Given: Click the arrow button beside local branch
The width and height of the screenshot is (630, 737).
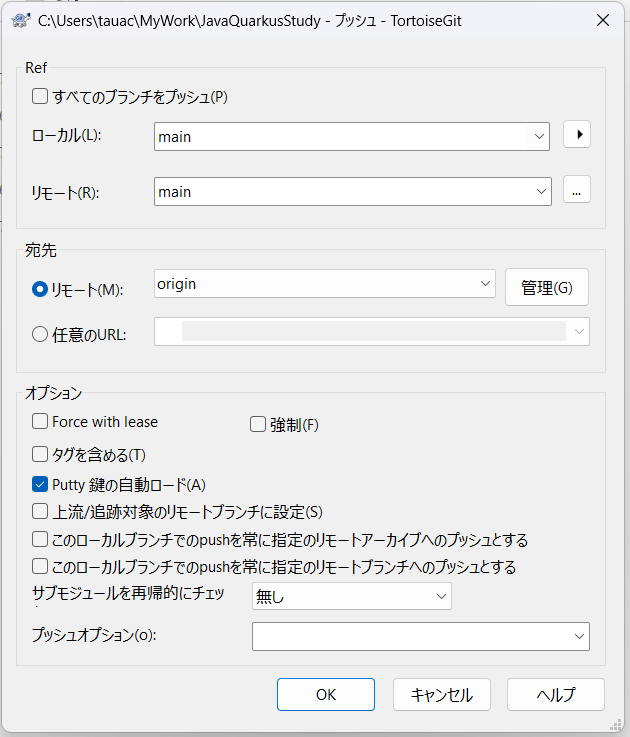Looking at the screenshot, I should 577,135.
